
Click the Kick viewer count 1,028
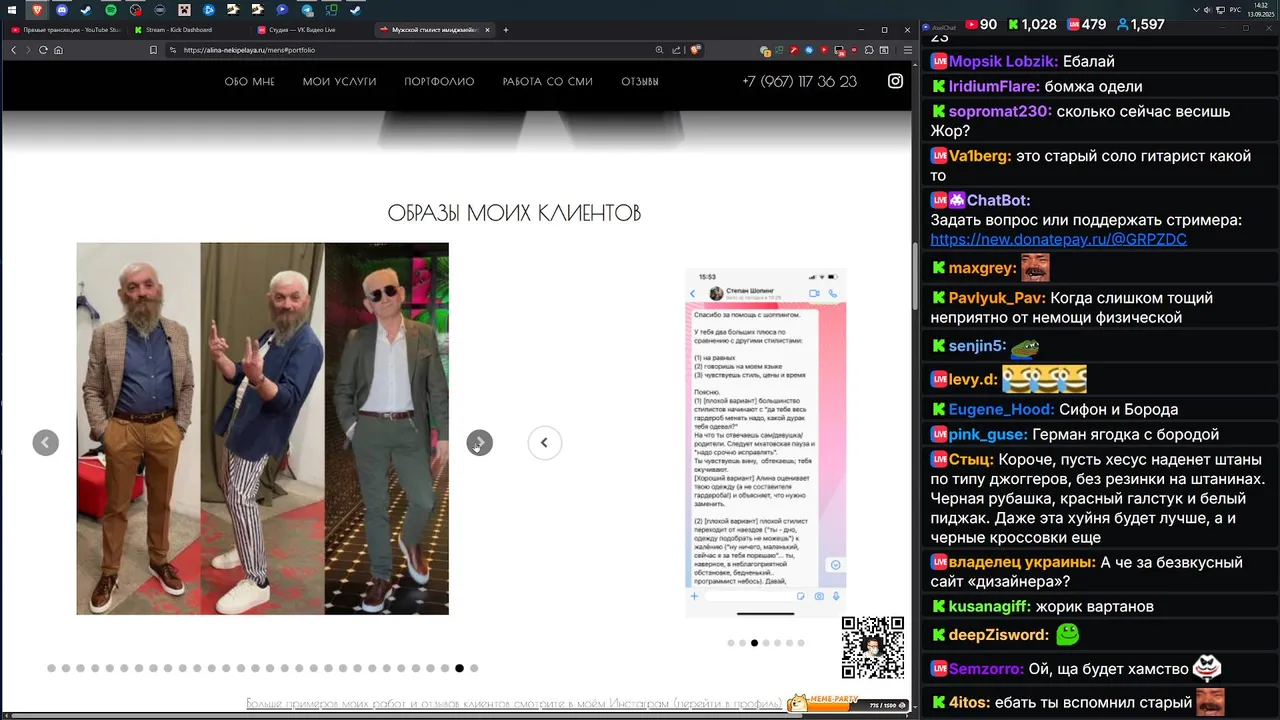click(1032, 25)
